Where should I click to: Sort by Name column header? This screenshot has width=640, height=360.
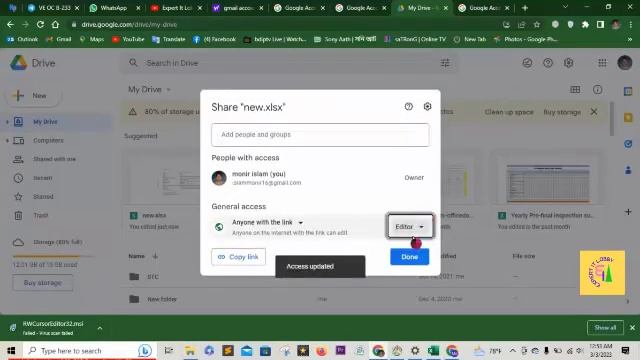point(136,256)
